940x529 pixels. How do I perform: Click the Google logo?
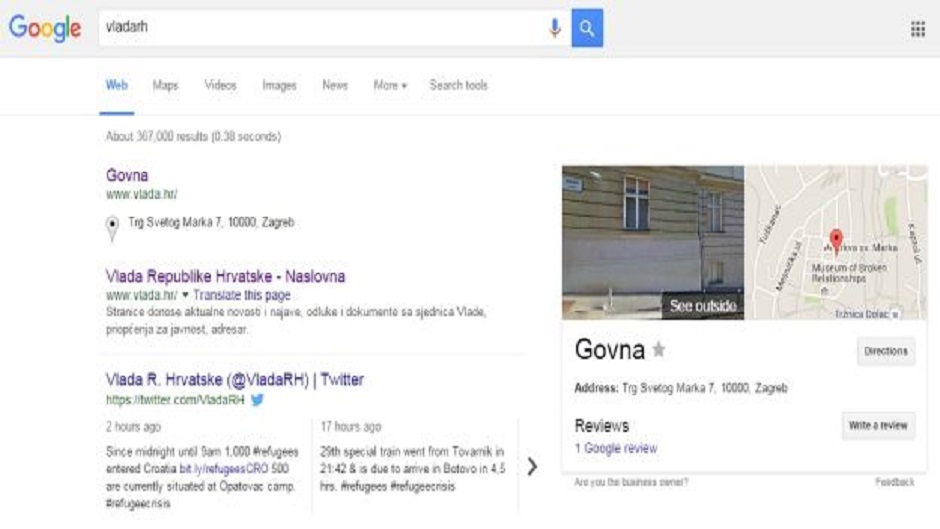coord(45,28)
